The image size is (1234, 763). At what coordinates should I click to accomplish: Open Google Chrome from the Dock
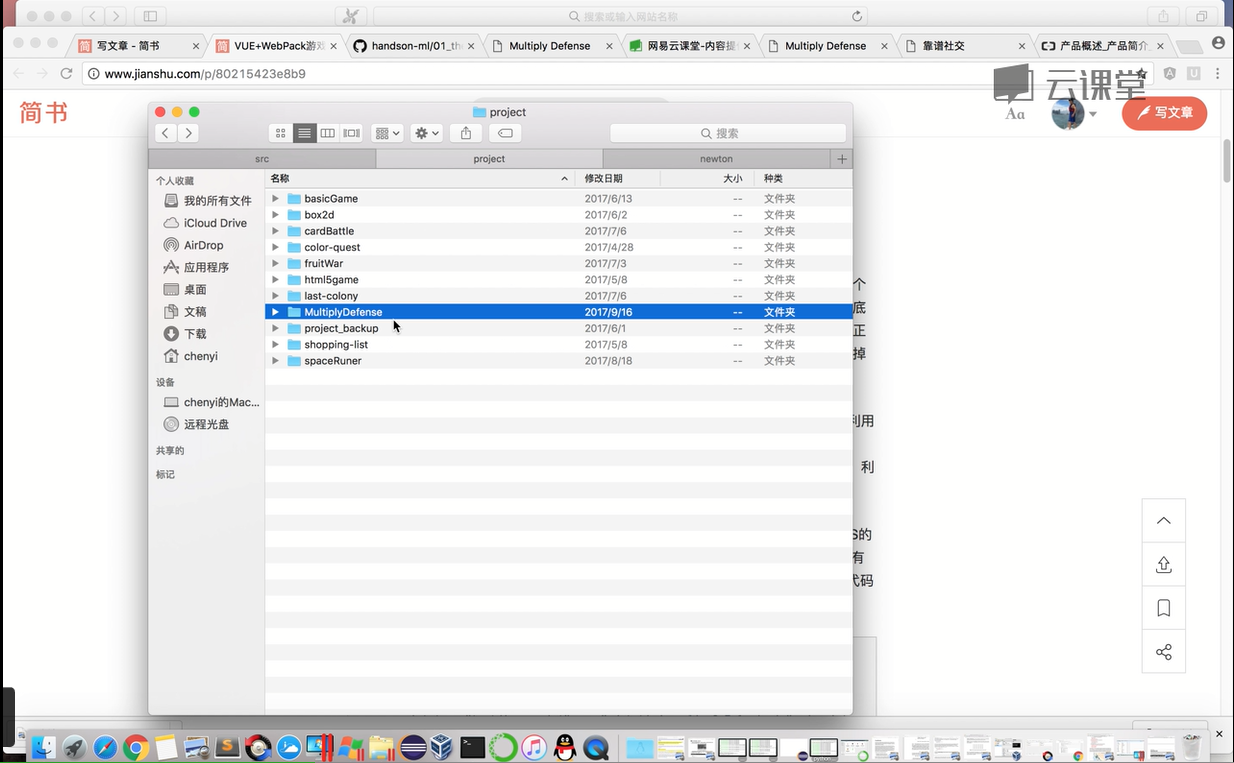[x=136, y=747]
